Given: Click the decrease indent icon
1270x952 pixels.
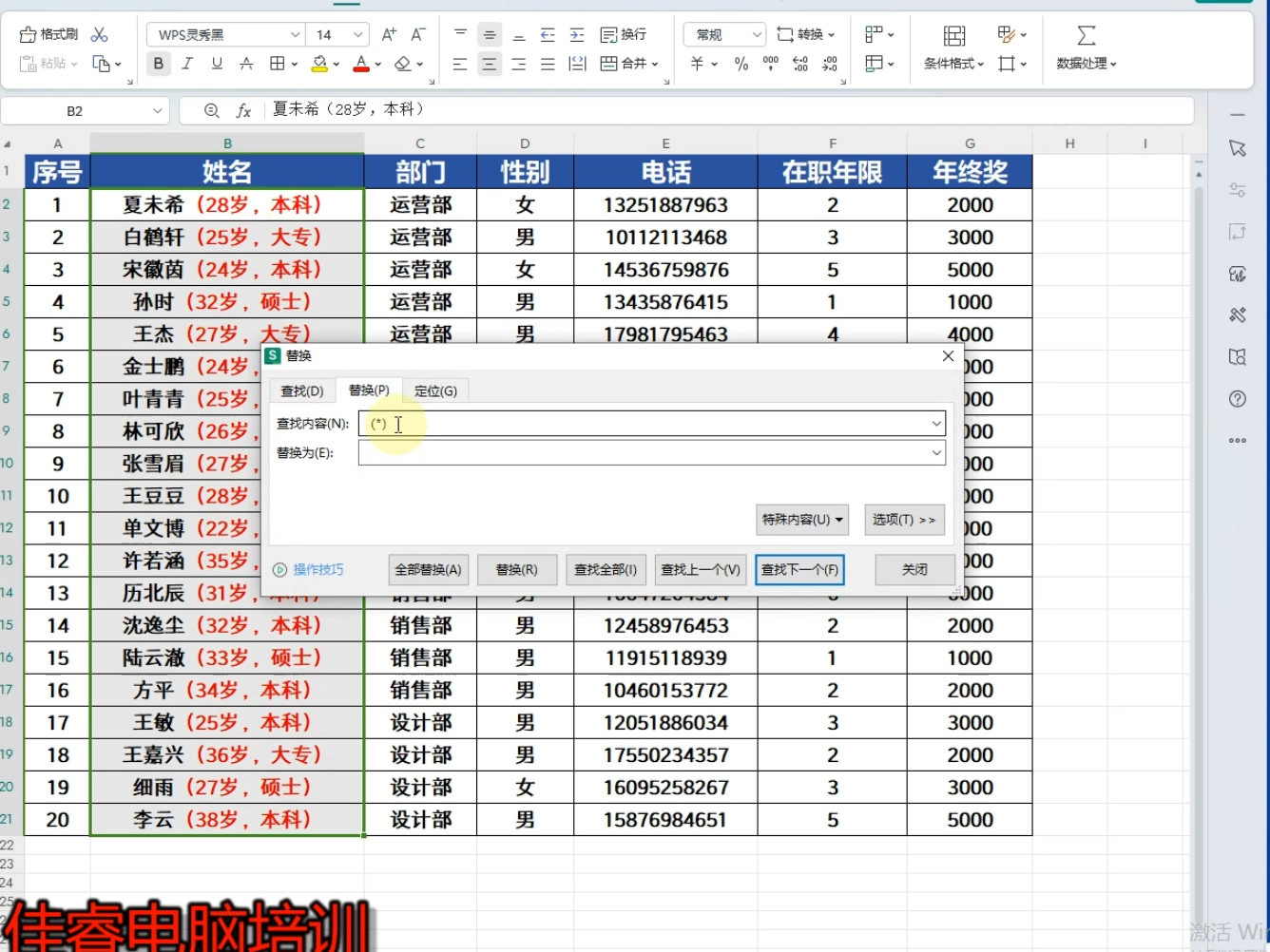Looking at the screenshot, I should (x=548, y=34).
